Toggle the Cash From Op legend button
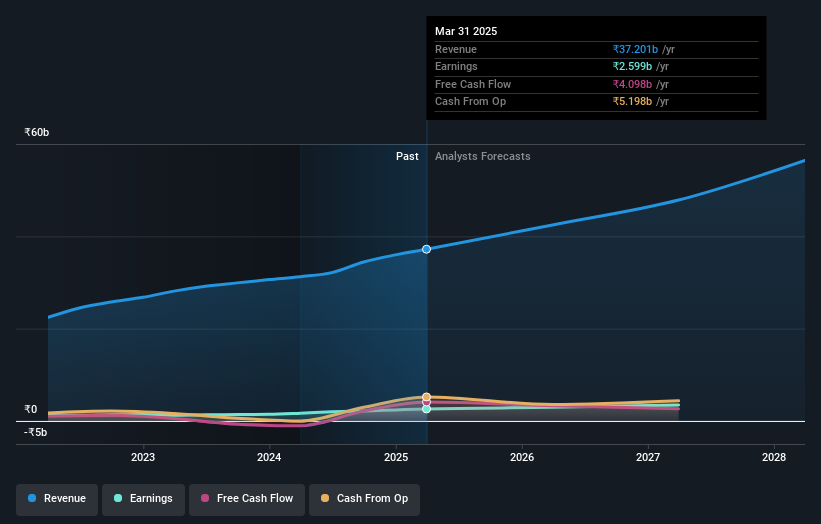The image size is (821, 524). [x=364, y=499]
